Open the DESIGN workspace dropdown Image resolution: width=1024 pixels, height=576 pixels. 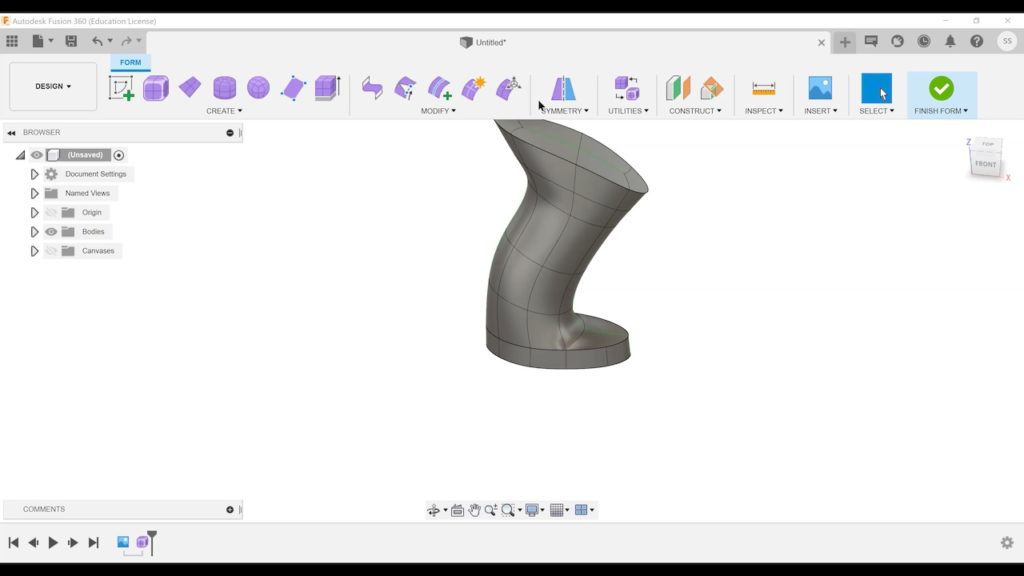coord(53,87)
